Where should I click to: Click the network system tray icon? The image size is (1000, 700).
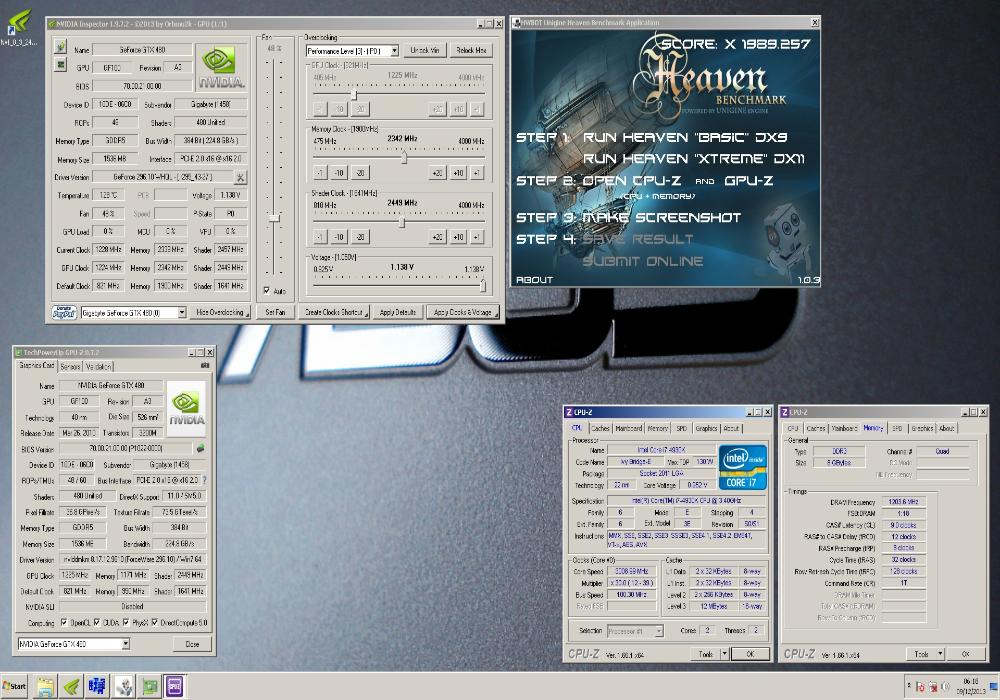(932, 687)
